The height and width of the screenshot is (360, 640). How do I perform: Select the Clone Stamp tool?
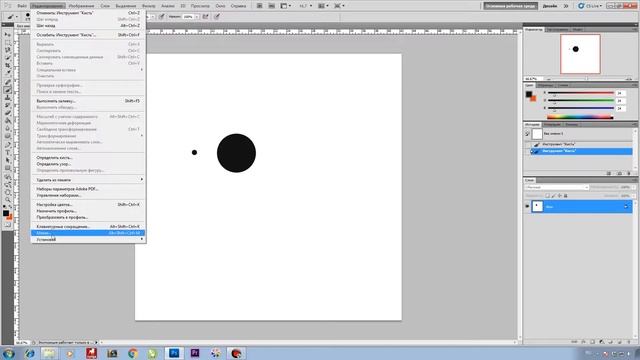pyautogui.click(x=8, y=98)
